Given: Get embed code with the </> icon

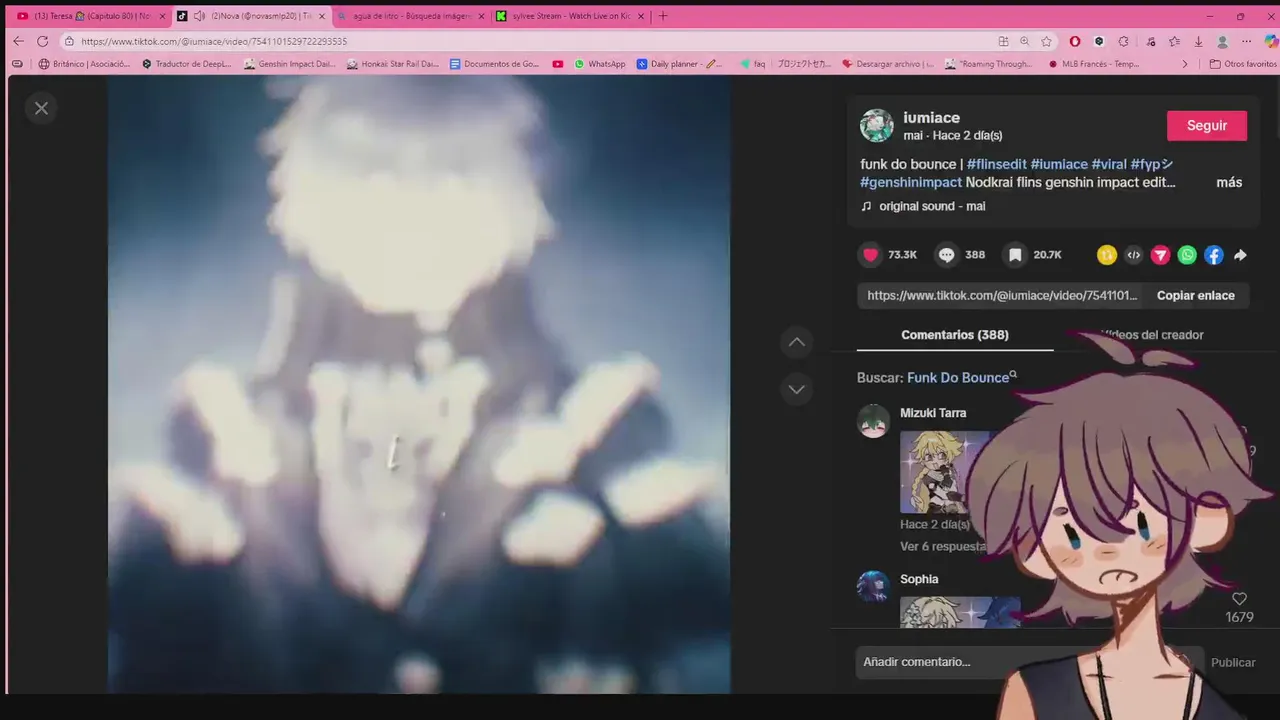Looking at the screenshot, I should pos(1133,255).
